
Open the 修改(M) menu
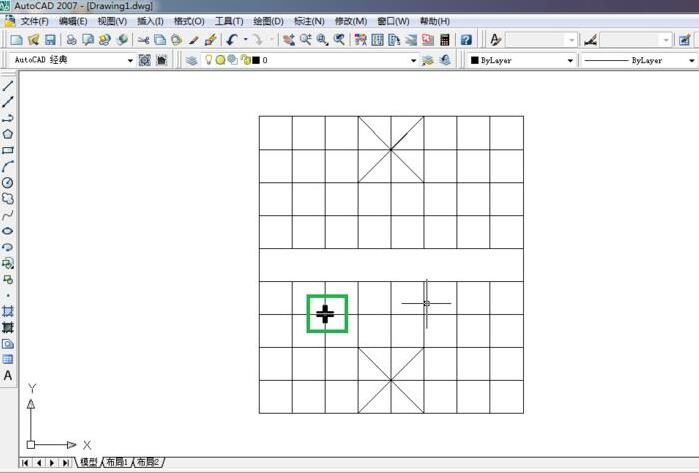point(350,21)
